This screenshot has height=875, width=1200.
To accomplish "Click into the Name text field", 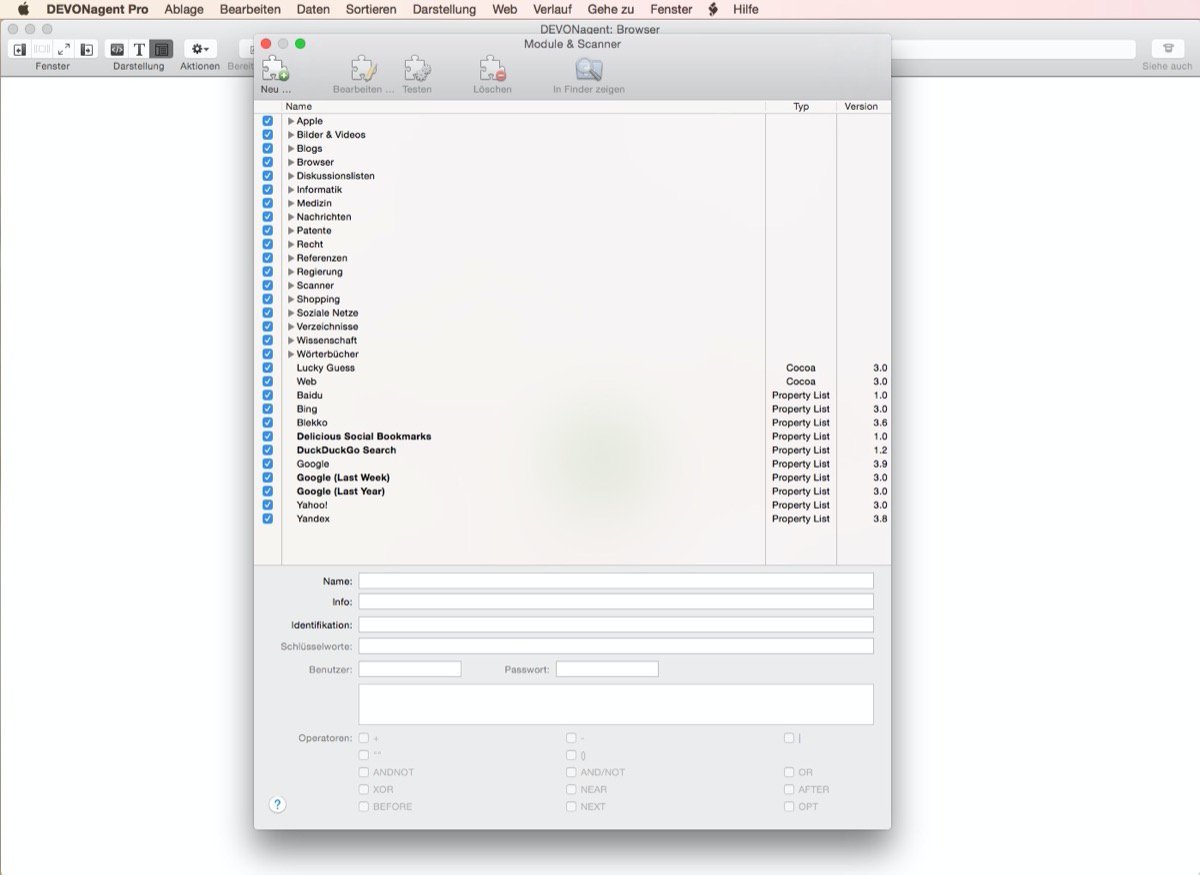I will 616,581.
